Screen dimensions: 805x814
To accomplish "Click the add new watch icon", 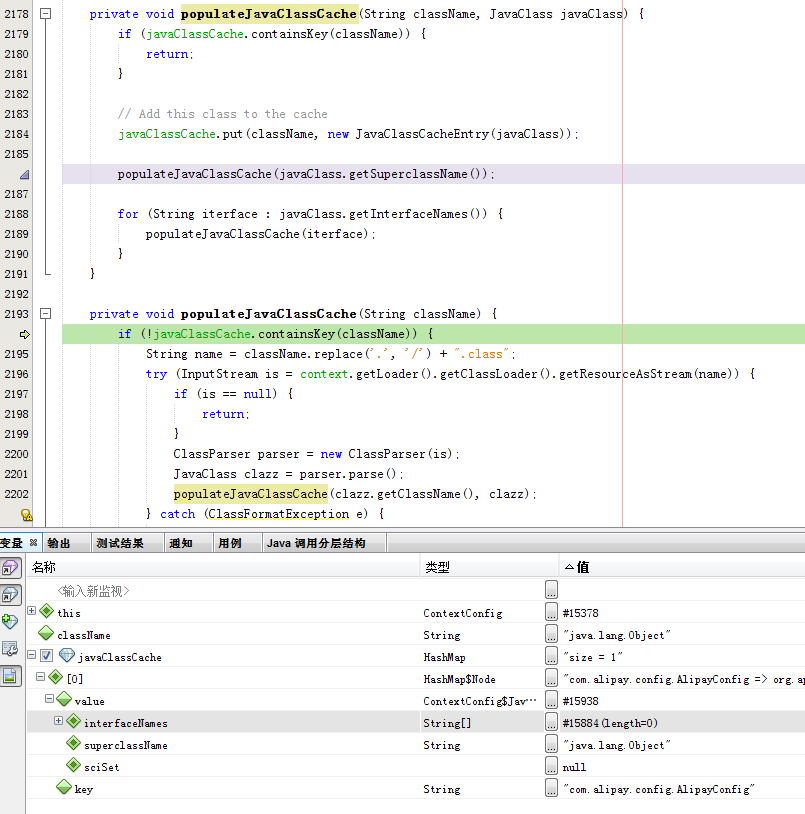I will click(10, 621).
